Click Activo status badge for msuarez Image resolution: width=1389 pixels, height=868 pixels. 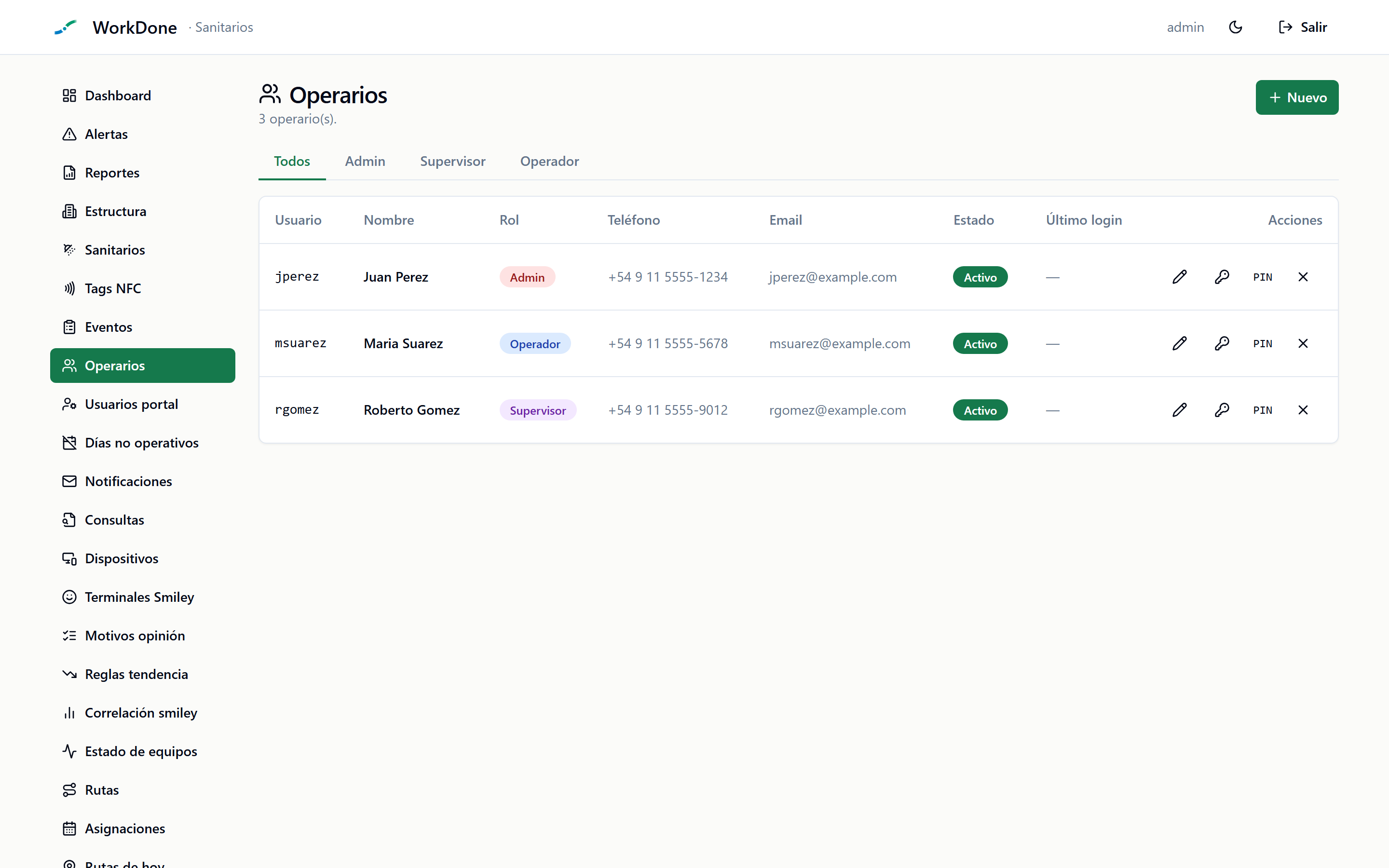(x=980, y=344)
